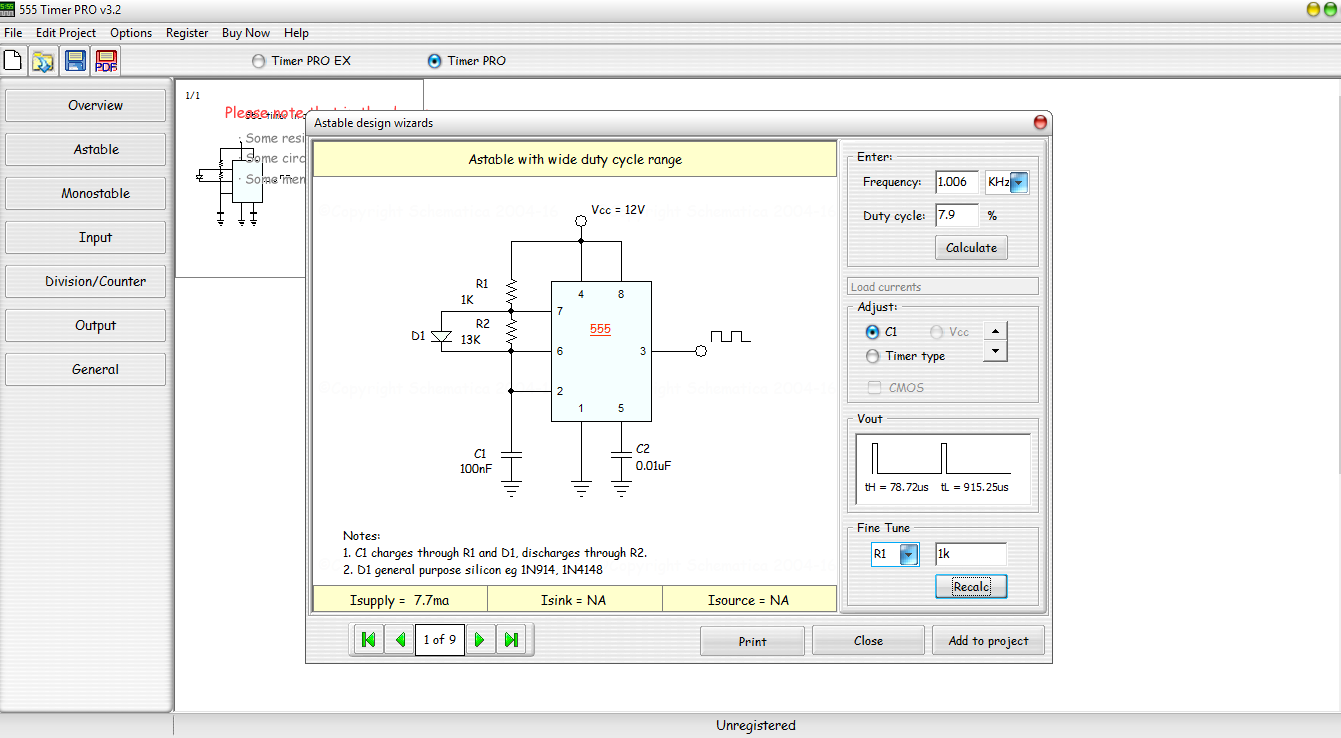Export to PDF using the red PDF icon
This screenshot has width=1341, height=738.
106,61
